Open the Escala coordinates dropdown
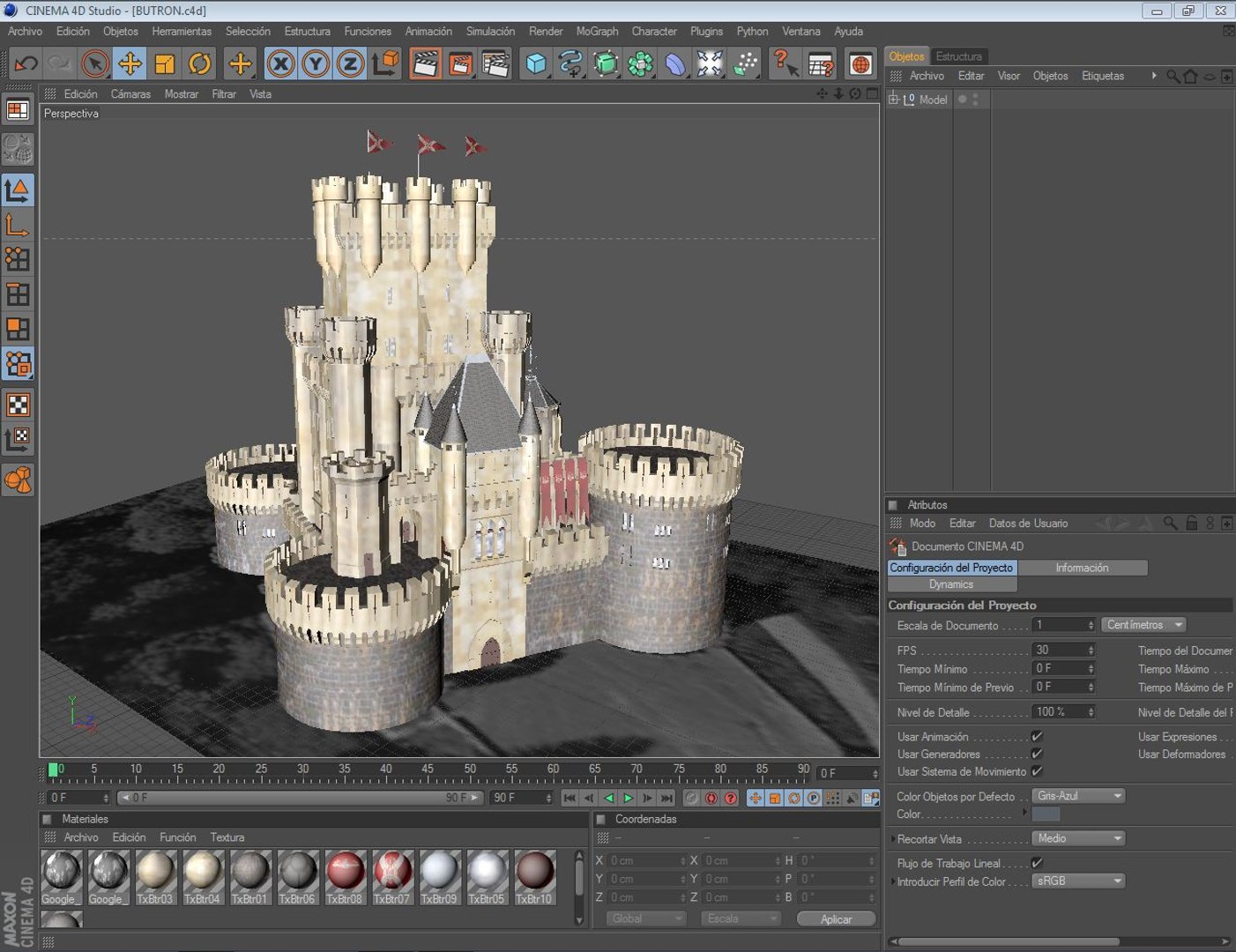 741,919
